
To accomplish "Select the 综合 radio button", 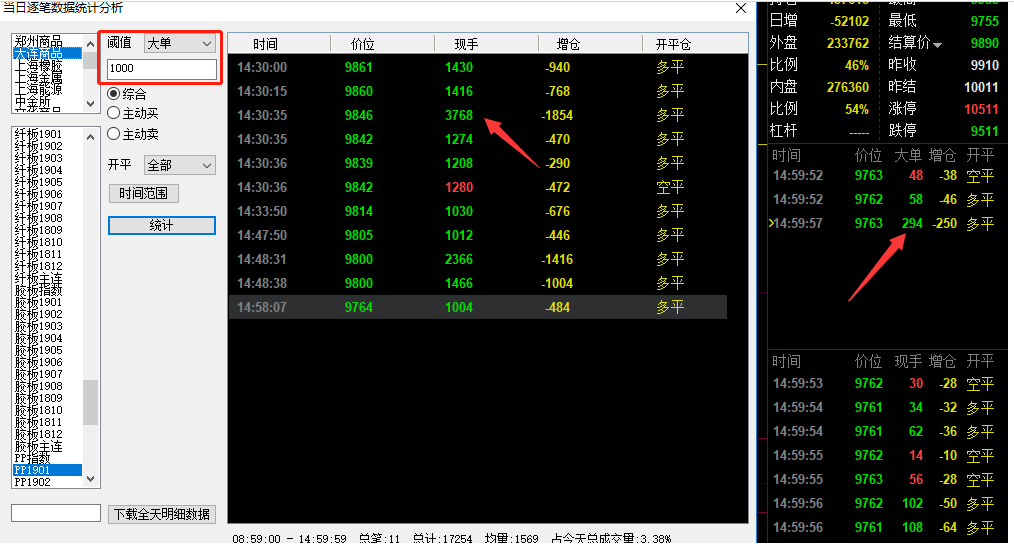I will [114, 93].
